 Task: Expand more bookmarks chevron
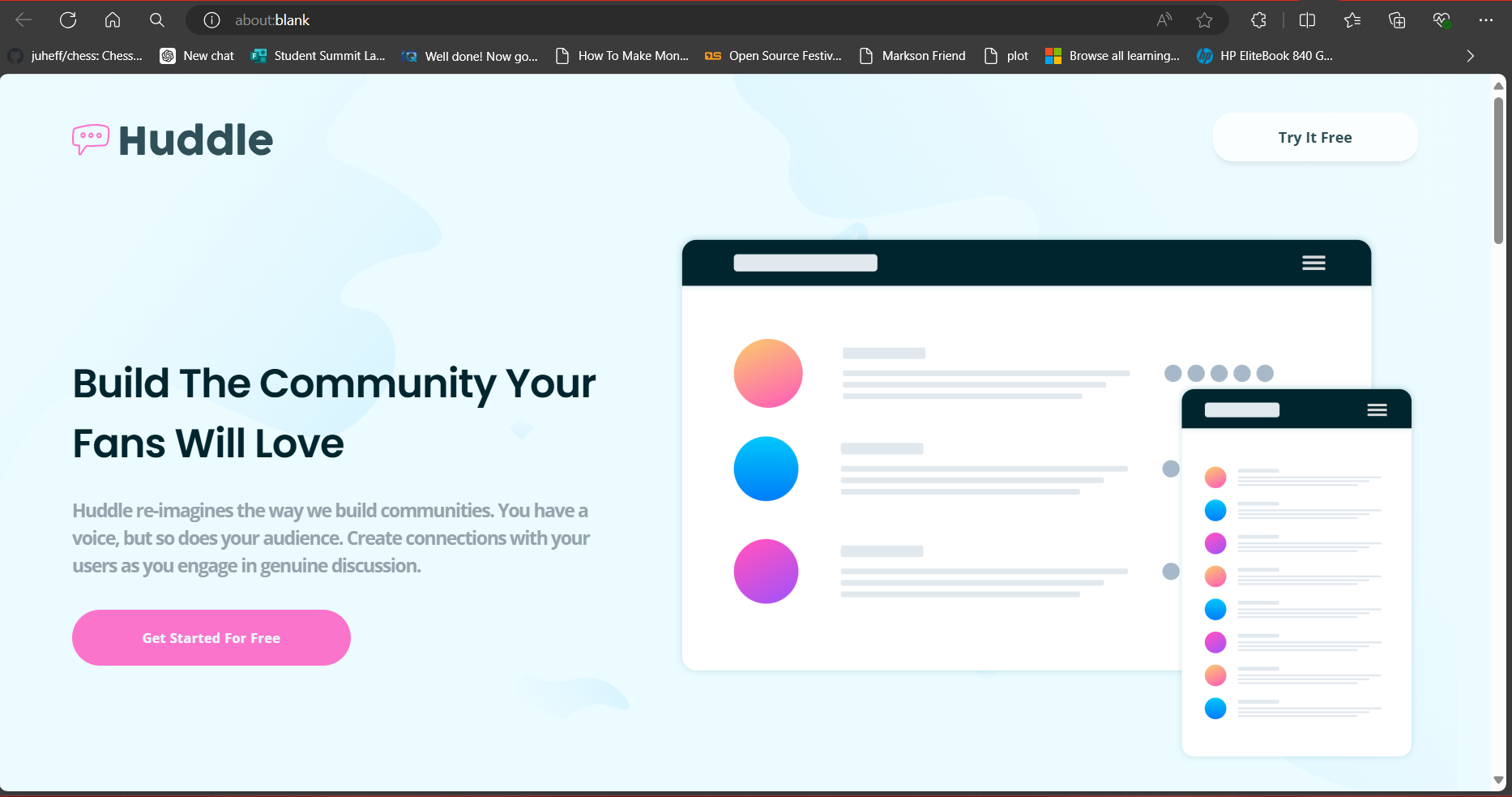pyautogui.click(x=1470, y=56)
